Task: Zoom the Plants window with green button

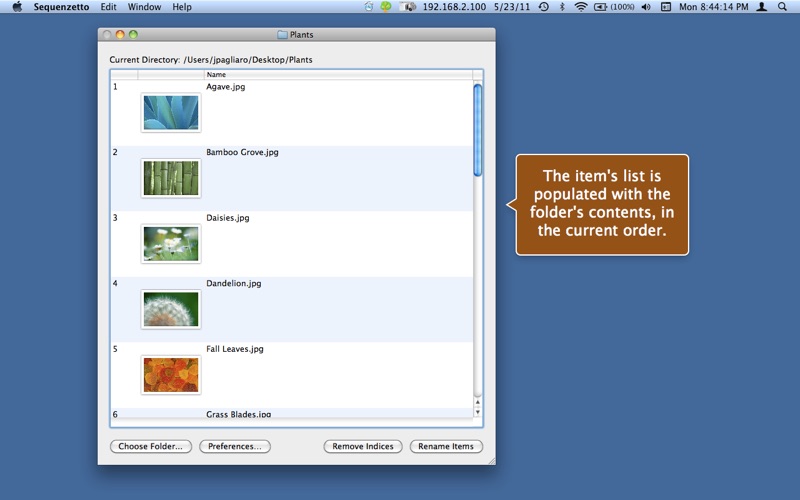Action: 133,35
